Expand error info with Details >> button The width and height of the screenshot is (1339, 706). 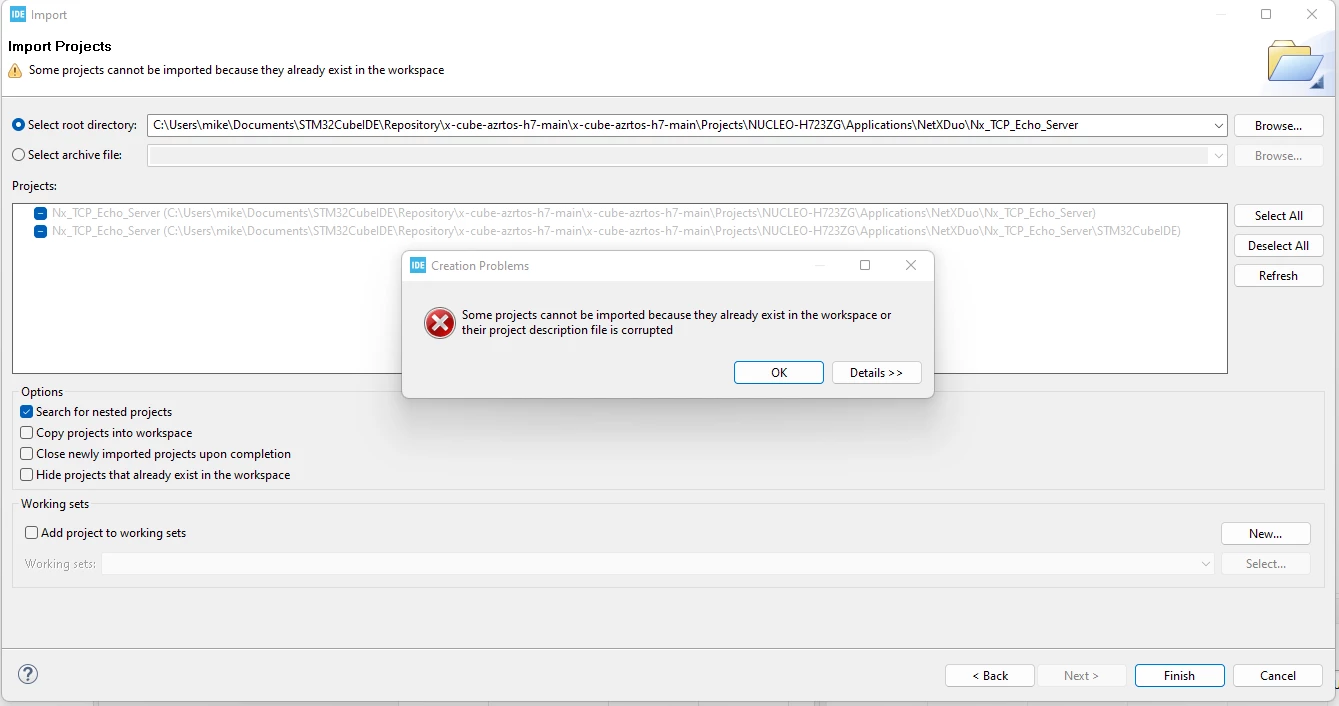(876, 373)
